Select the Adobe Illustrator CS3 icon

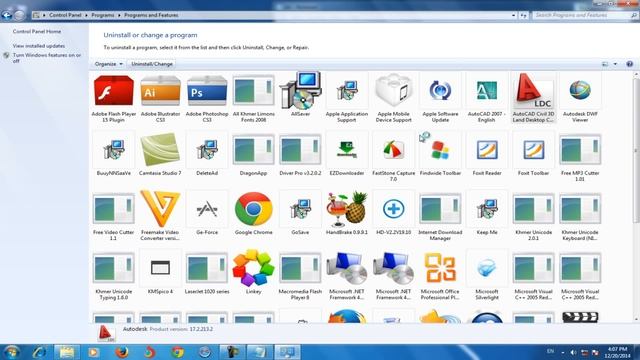pos(160,91)
